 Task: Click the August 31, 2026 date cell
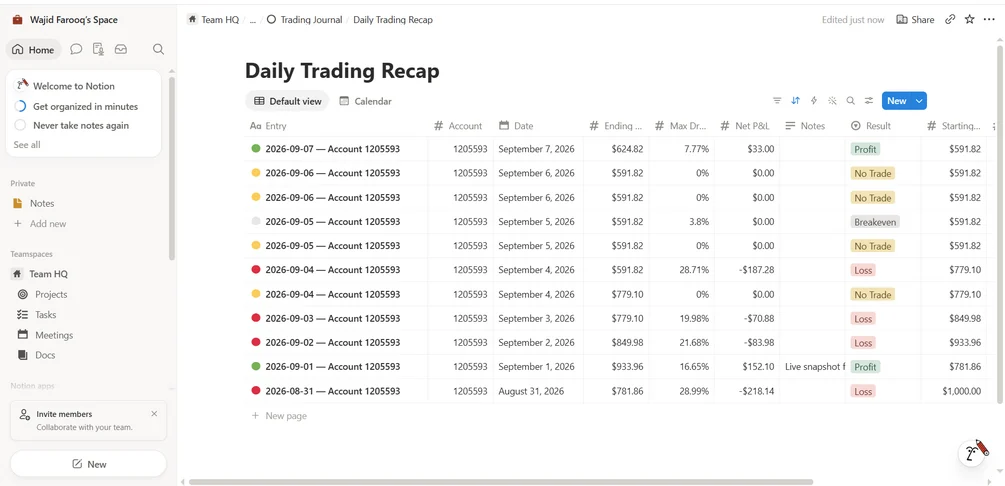coord(538,391)
